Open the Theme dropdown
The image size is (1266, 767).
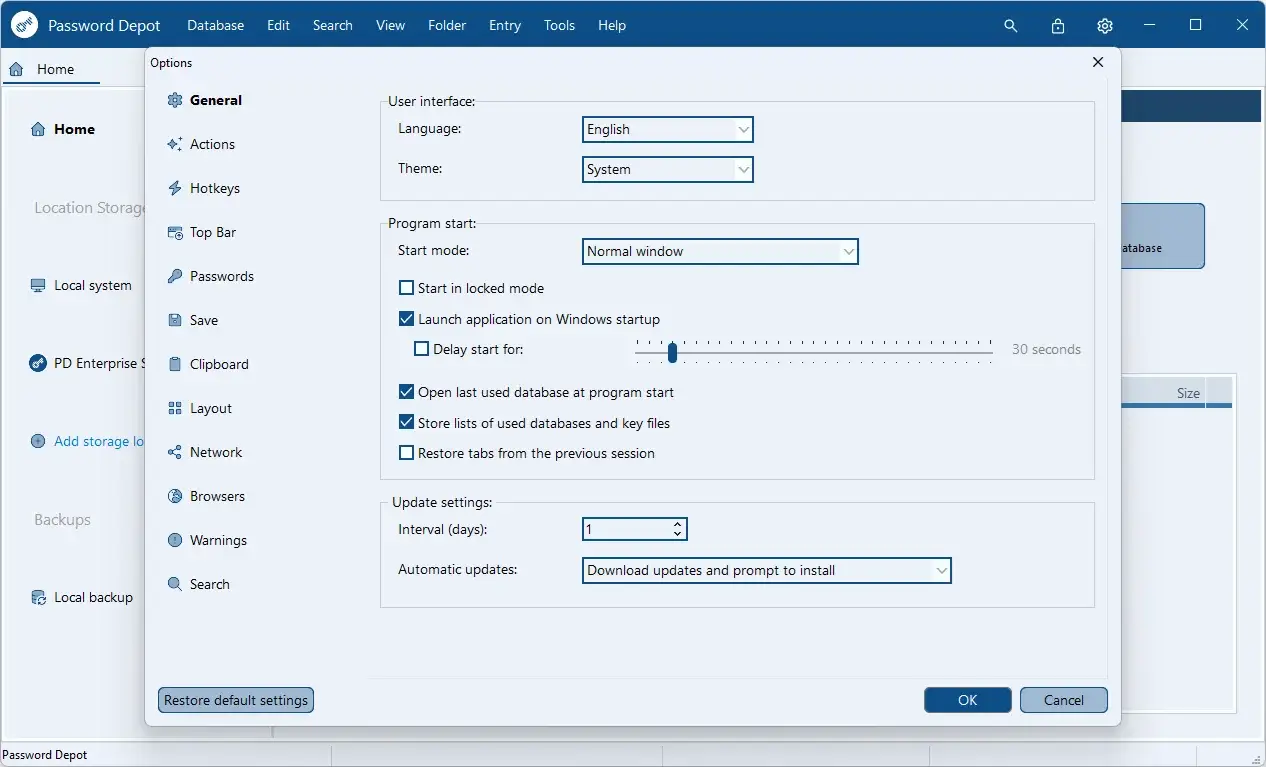click(x=667, y=169)
